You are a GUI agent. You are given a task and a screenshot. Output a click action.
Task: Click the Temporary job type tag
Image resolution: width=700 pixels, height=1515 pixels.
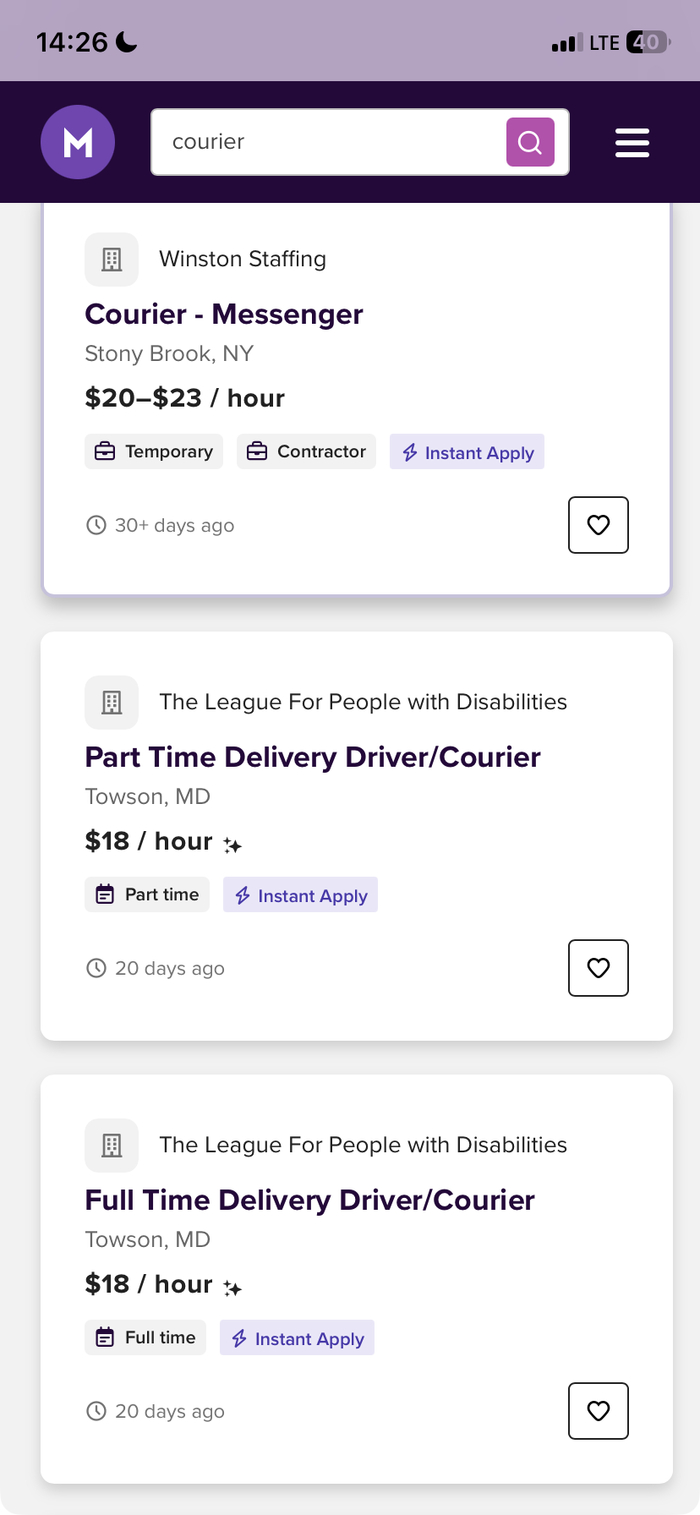(x=154, y=451)
